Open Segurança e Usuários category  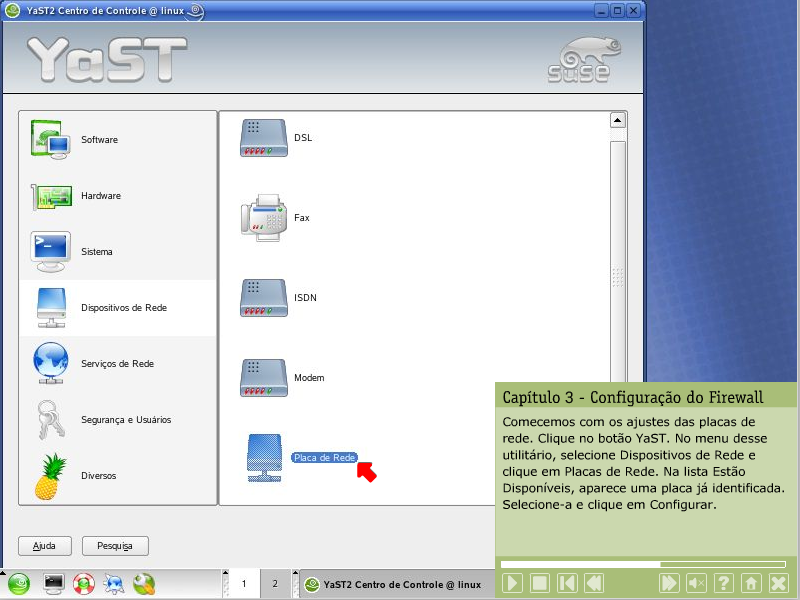tap(125, 420)
